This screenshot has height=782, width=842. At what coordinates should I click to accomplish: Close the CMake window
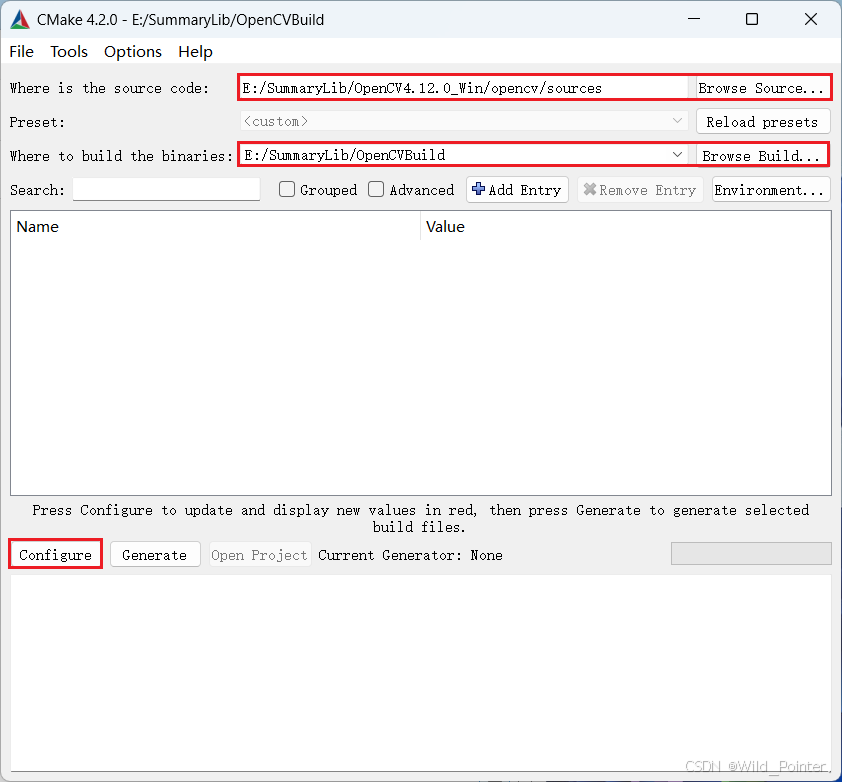[811, 19]
